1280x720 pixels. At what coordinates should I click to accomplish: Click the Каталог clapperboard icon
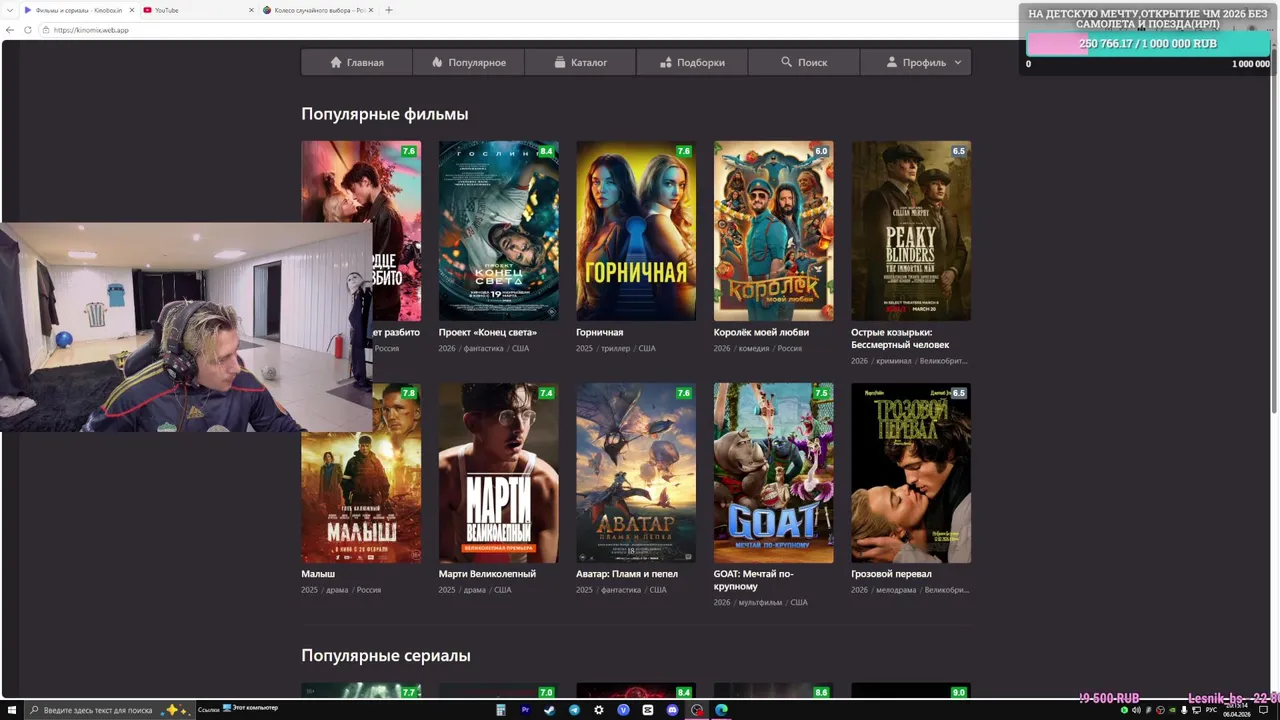pyautogui.click(x=561, y=62)
